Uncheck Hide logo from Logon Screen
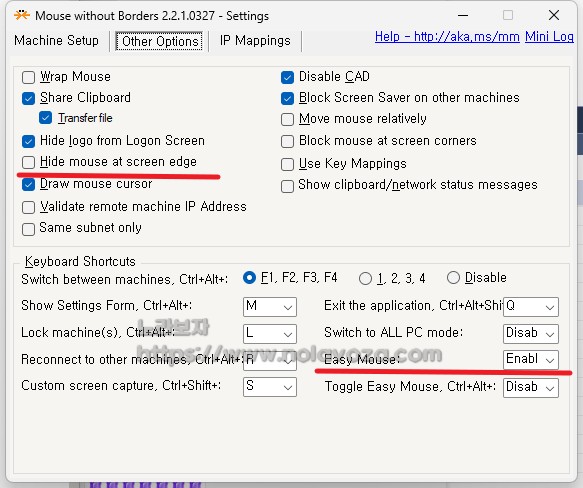583x488 pixels. (29, 141)
